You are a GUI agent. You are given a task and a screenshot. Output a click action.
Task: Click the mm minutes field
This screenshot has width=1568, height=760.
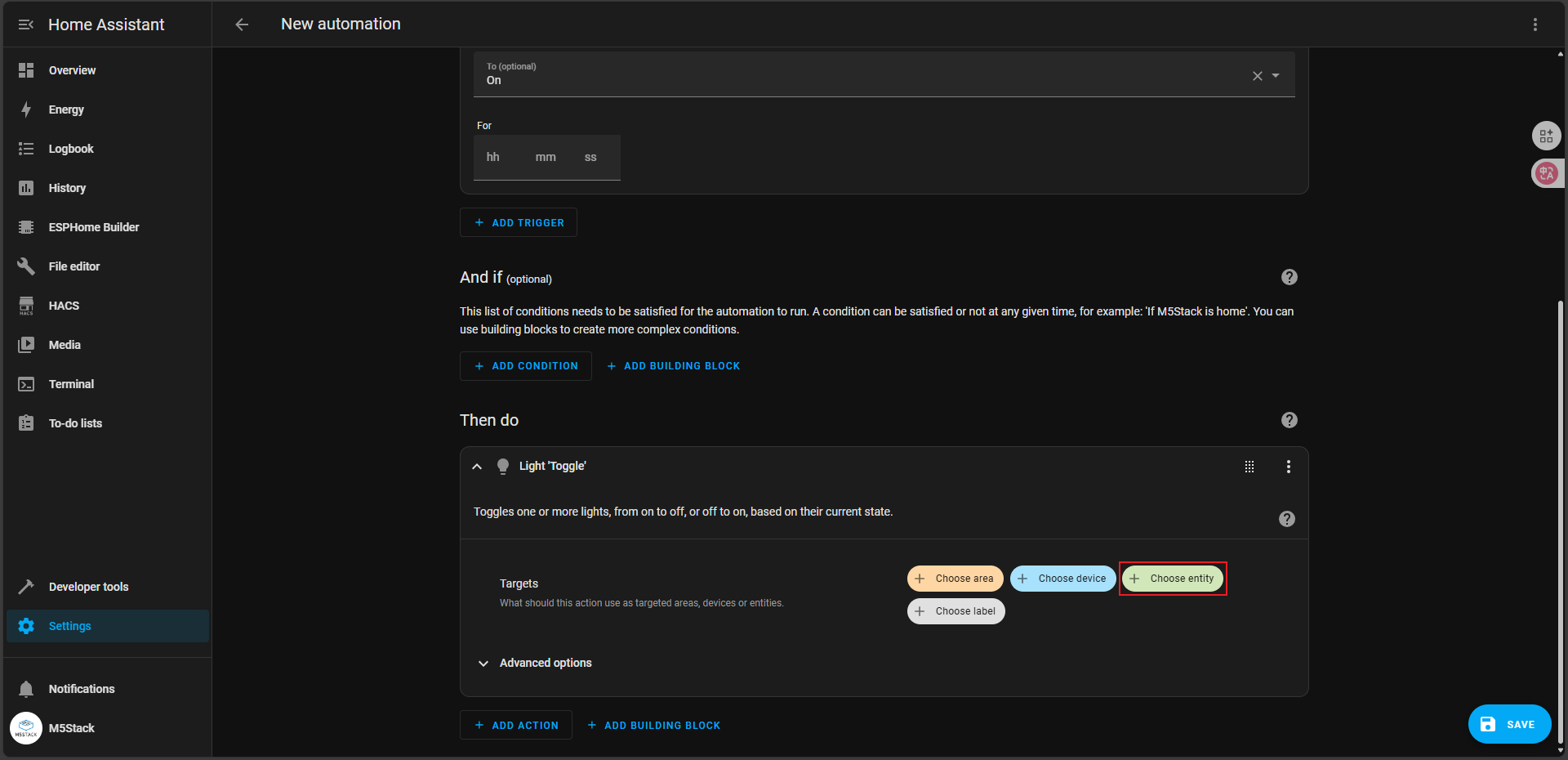click(546, 157)
